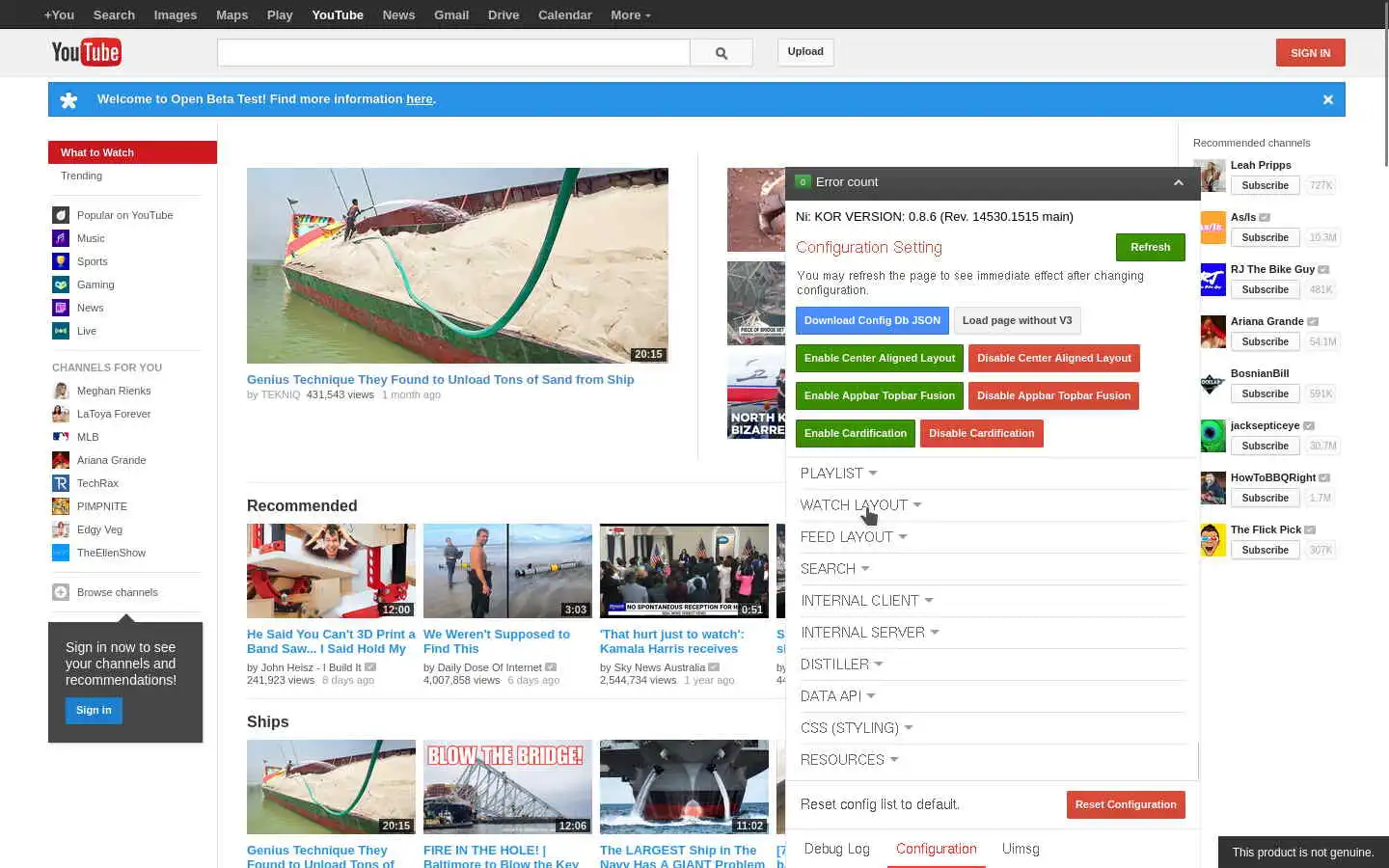
Task: Click the search magnifier button
Action: [x=722, y=53]
